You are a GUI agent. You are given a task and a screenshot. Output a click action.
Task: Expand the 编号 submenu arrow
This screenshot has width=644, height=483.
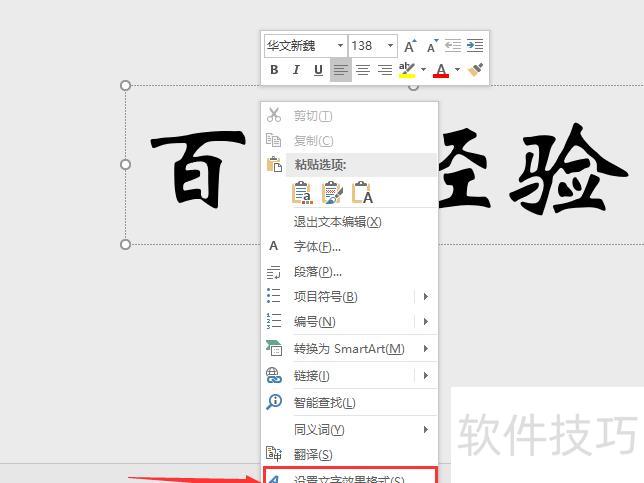(x=426, y=321)
